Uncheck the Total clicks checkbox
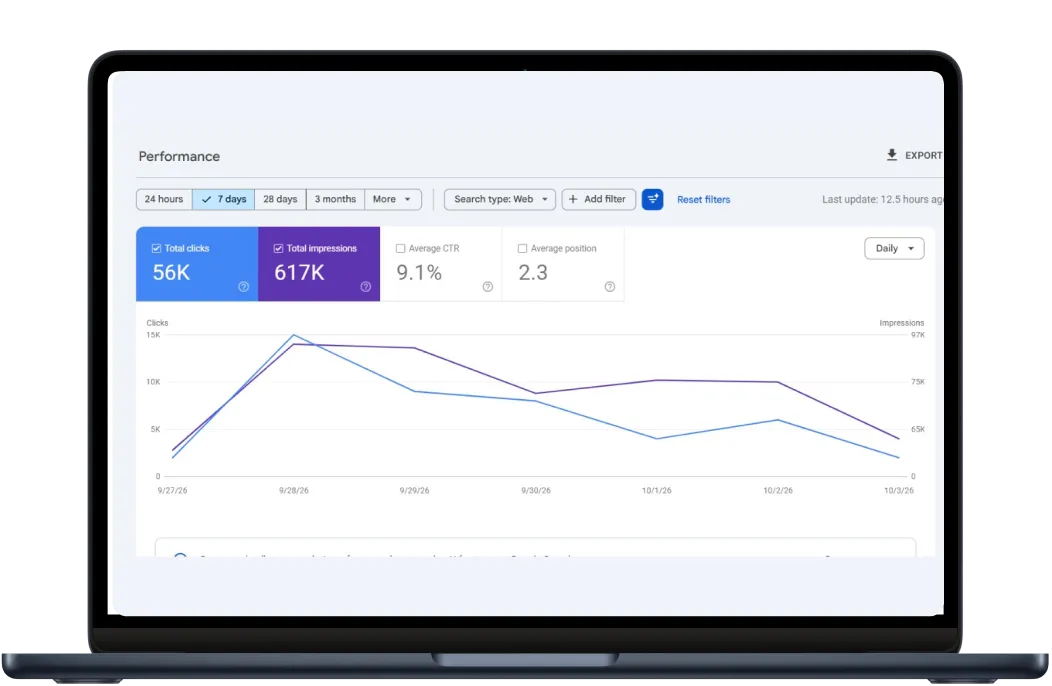The width and height of the screenshot is (1052, 686). 156,248
